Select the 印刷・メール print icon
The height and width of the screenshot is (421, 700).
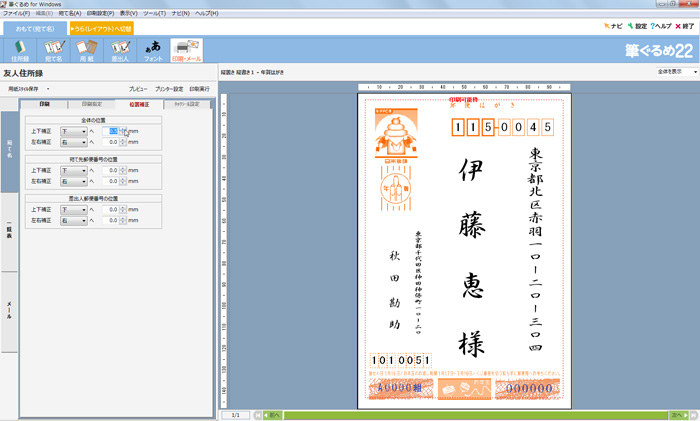pos(186,50)
